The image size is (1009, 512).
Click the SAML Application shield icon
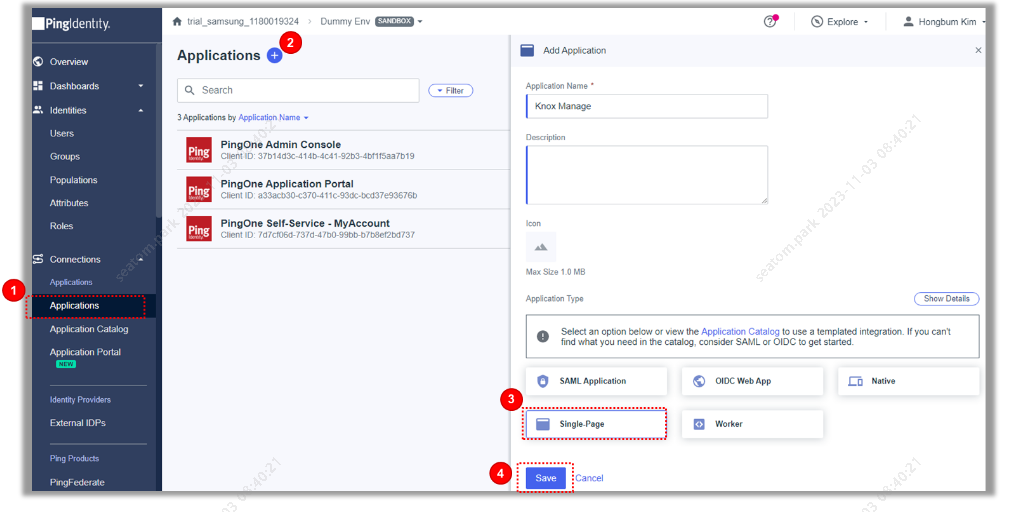coord(542,381)
